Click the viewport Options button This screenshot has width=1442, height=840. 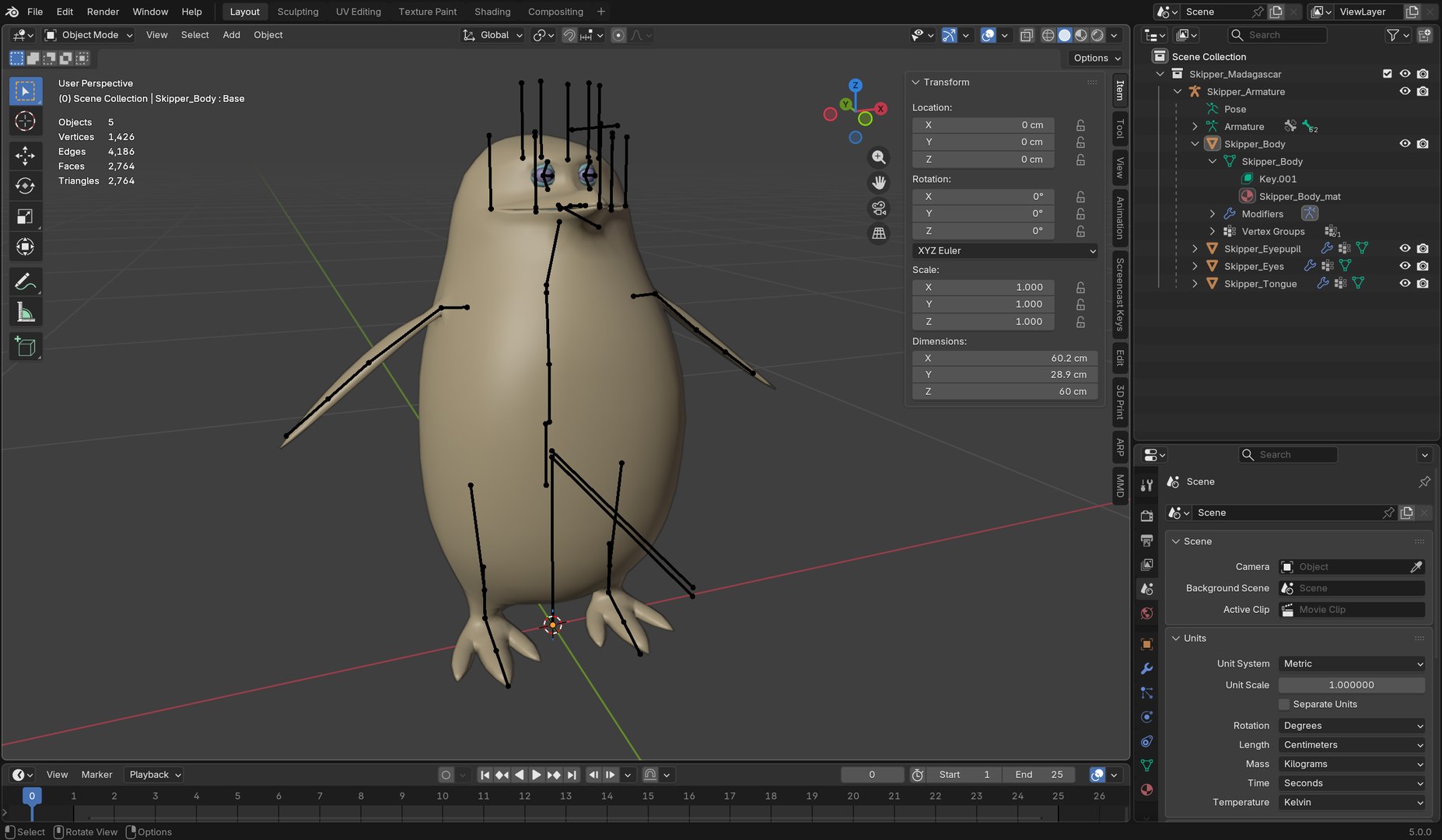pos(1095,58)
